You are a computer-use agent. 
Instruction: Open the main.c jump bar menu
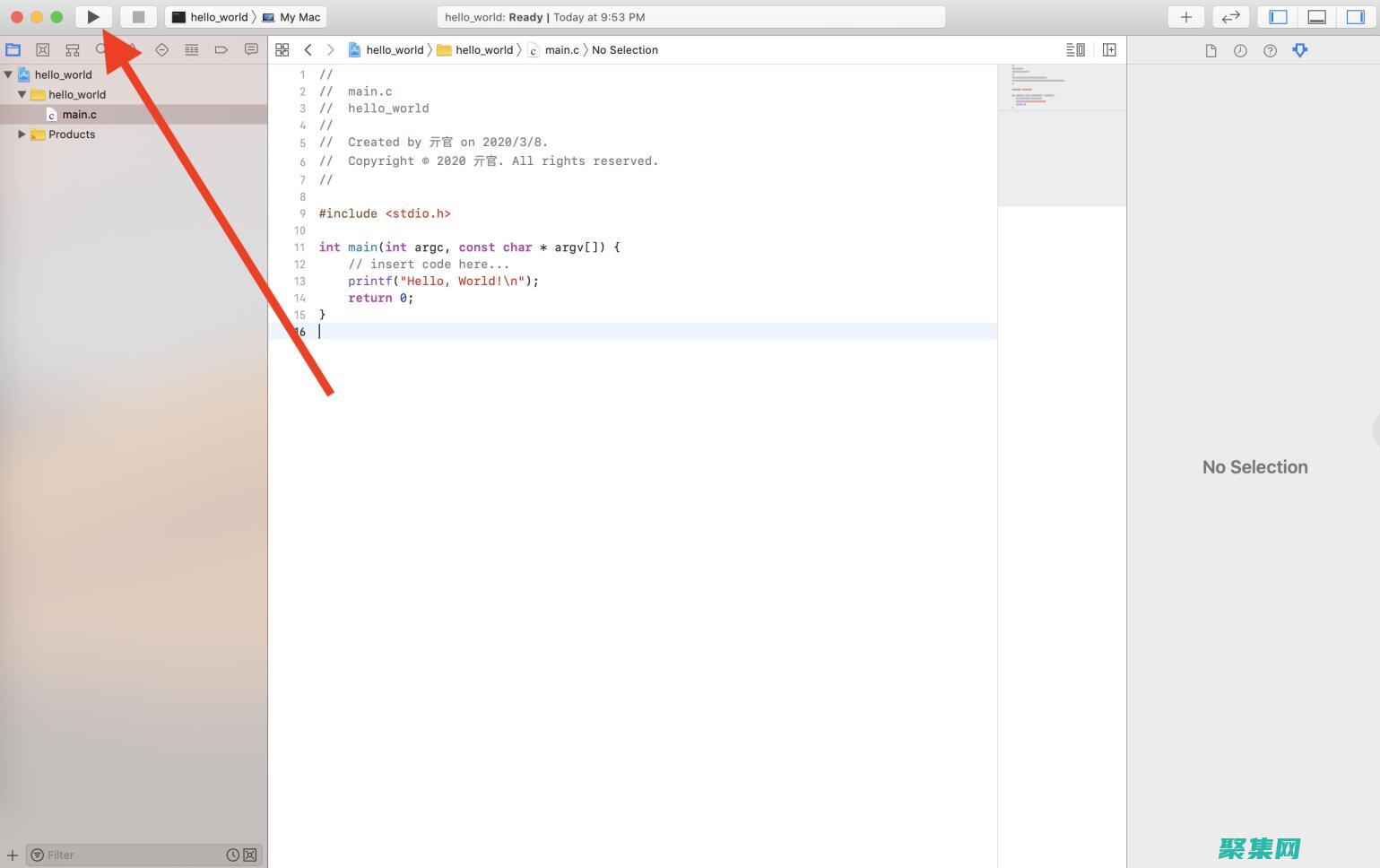coord(561,49)
